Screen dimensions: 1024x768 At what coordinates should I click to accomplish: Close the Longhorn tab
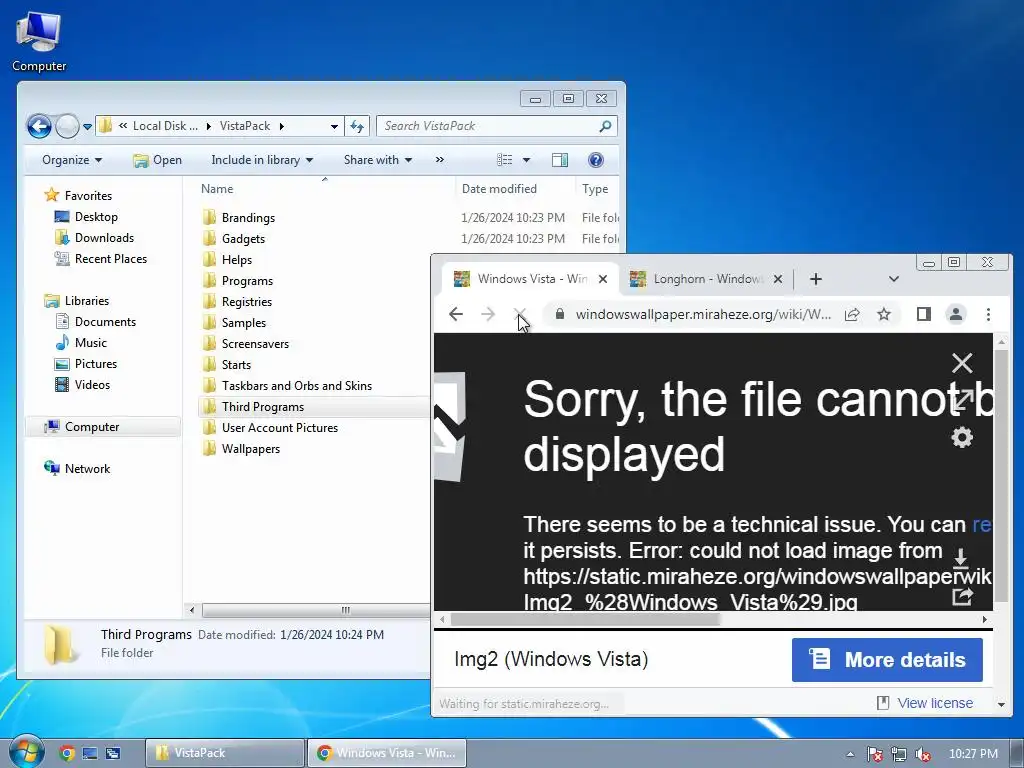pos(778,279)
